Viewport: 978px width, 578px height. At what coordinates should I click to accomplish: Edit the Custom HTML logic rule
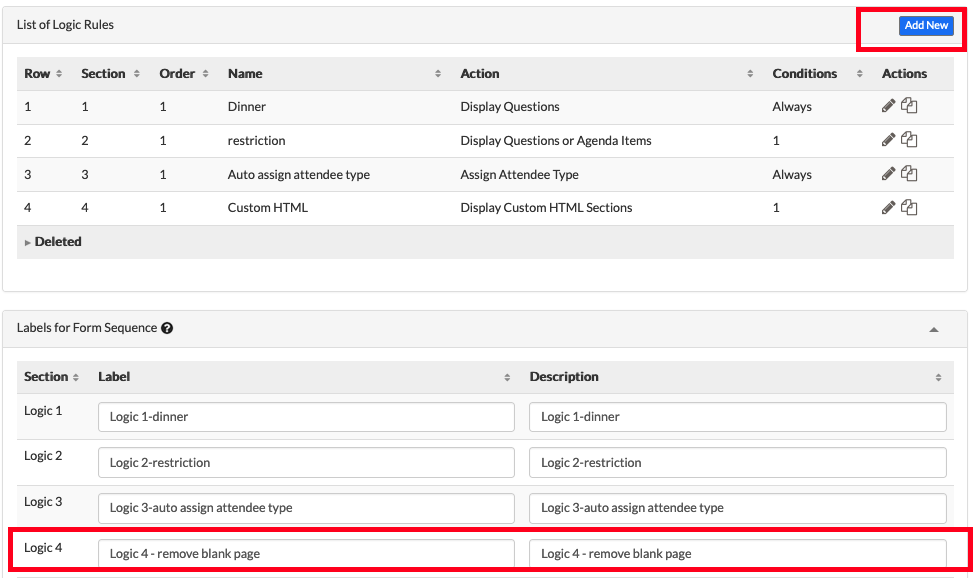(888, 208)
